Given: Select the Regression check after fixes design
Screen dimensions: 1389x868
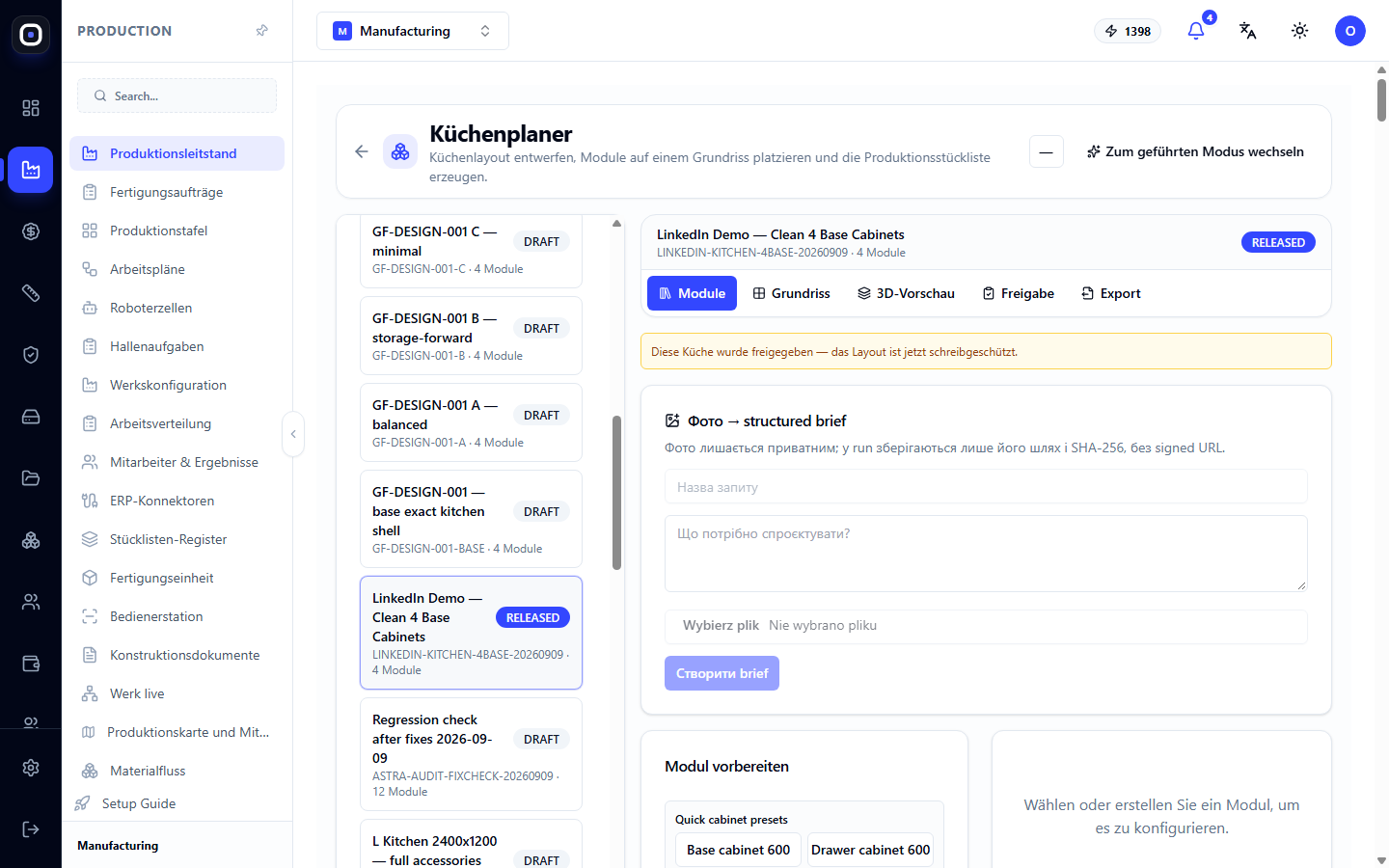Looking at the screenshot, I should click(x=471, y=754).
